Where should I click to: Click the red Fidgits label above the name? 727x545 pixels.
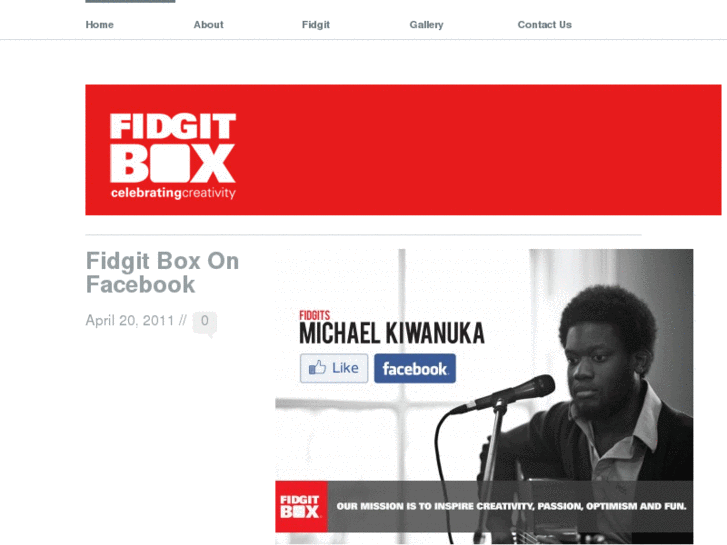point(314,315)
